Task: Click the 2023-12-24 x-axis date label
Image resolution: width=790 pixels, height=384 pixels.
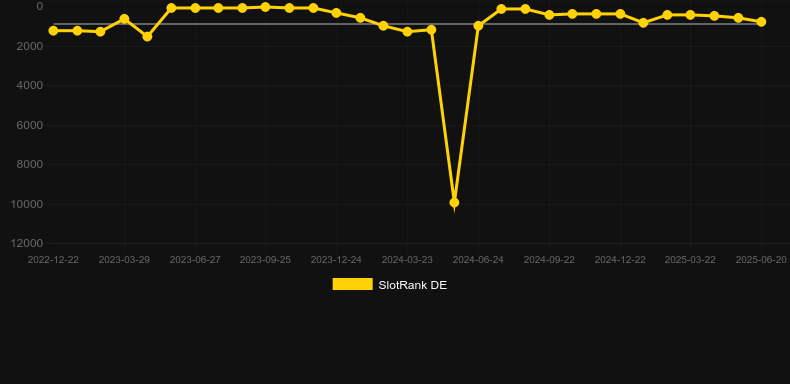Action: coord(336,260)
